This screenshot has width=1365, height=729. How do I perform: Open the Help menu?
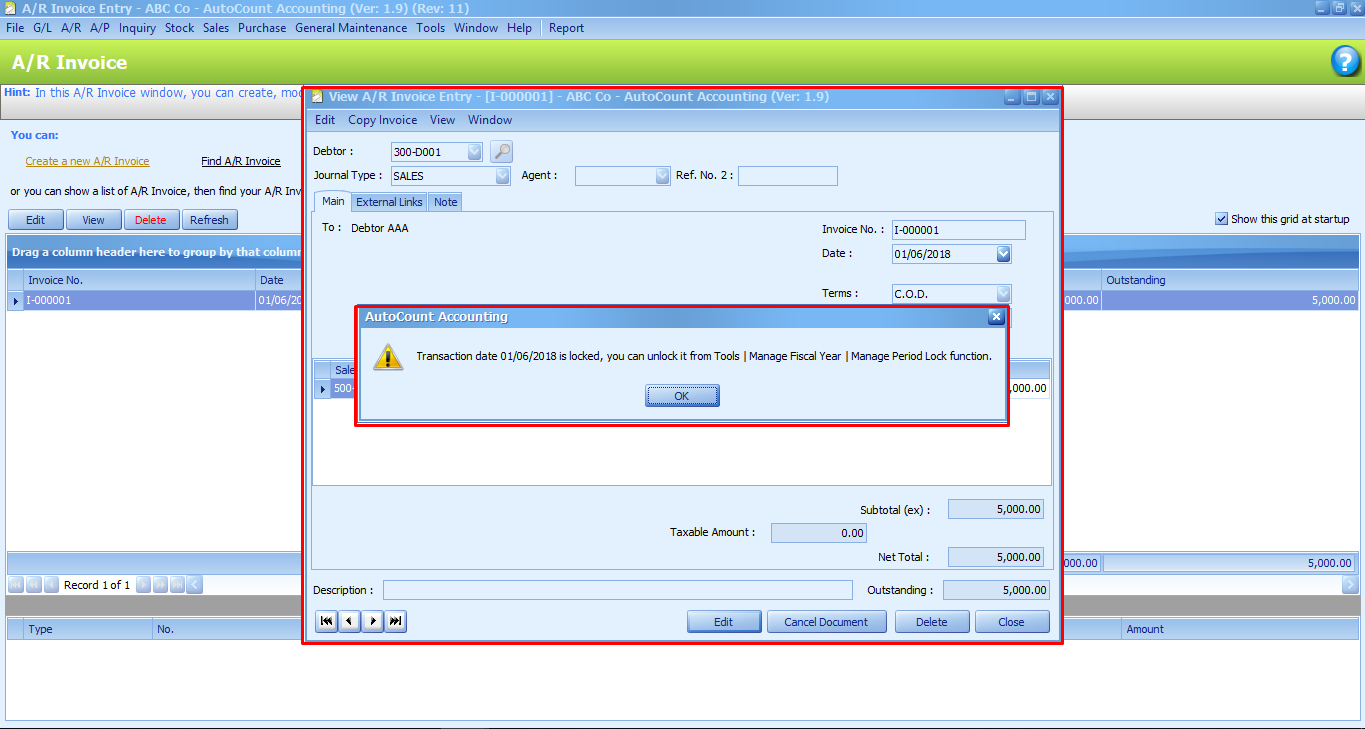520,28
